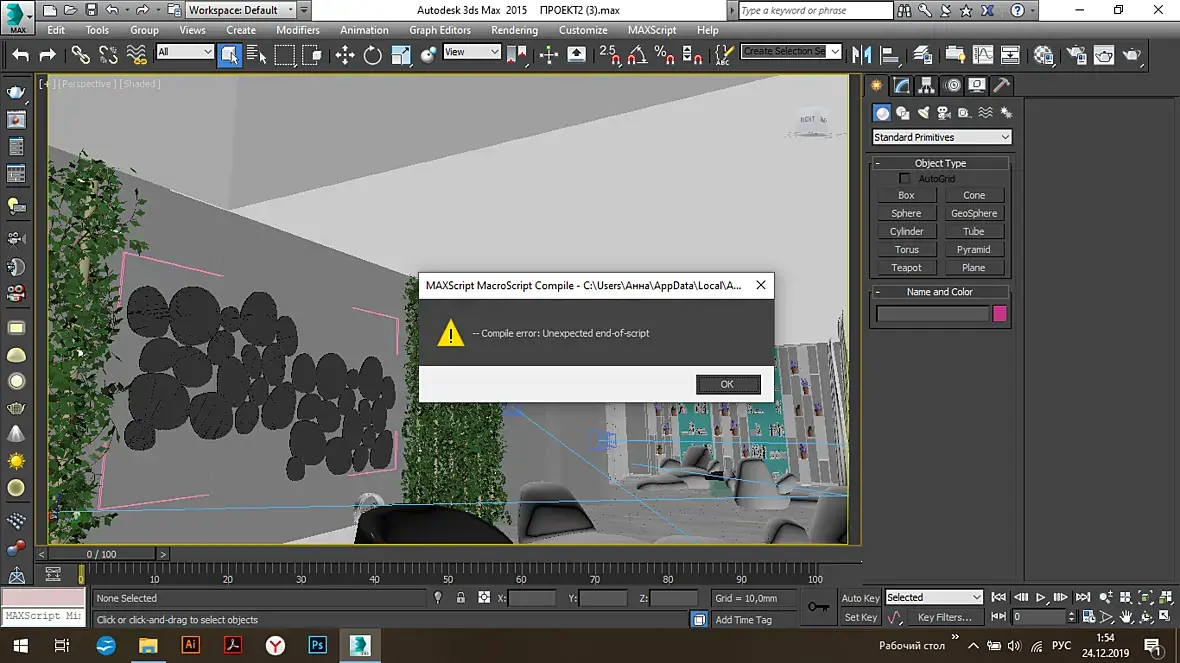Image resolution: width=1180 pixels, height=663 pixels.
Task: Click the Teapot primitive button
Action: click(906, 268)
